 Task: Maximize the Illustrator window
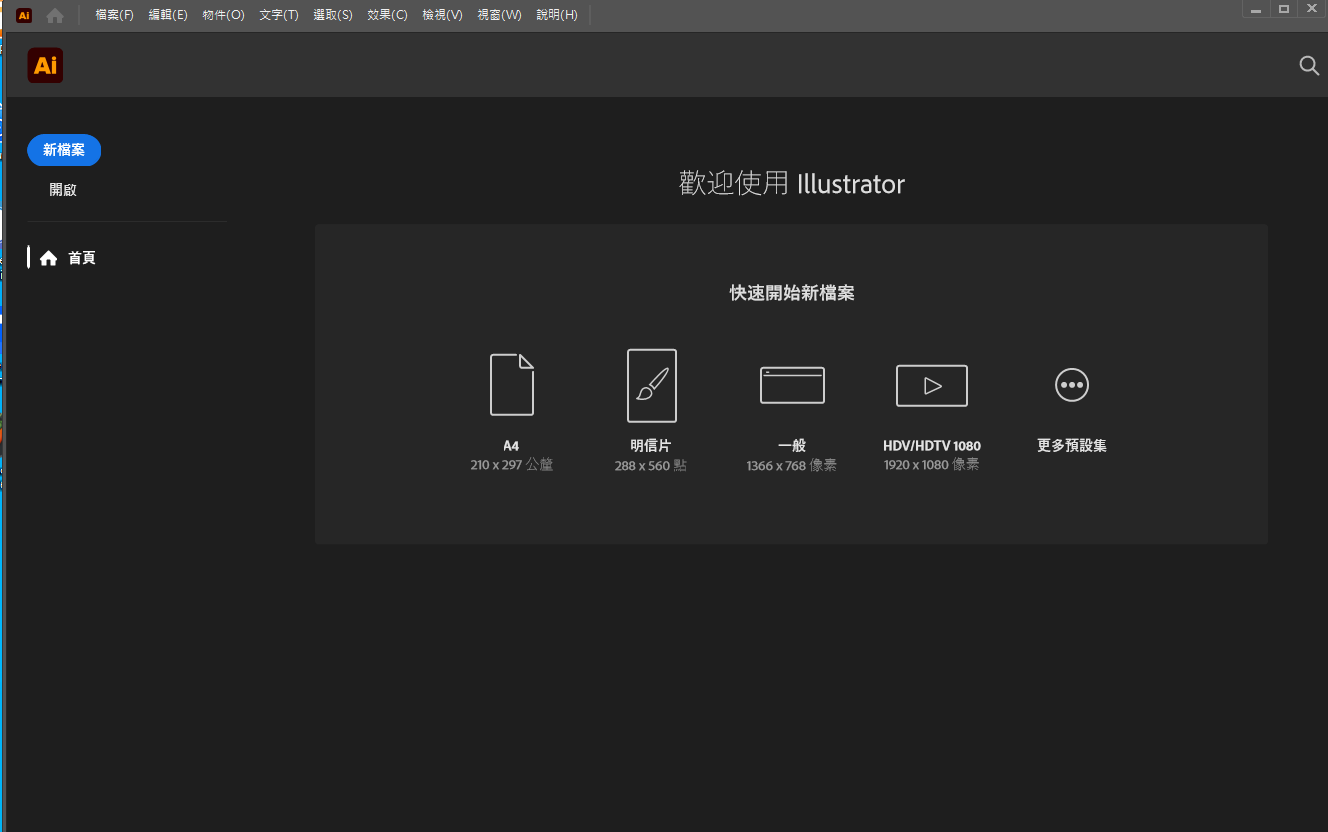1284,9
